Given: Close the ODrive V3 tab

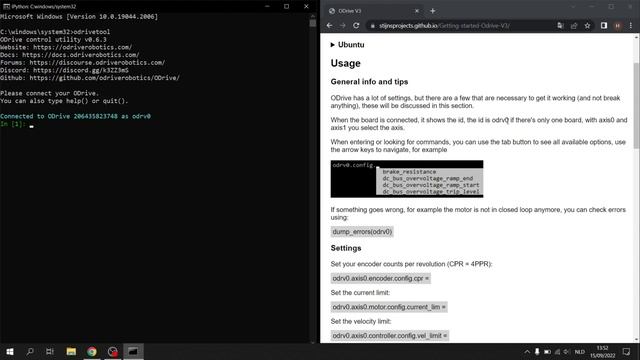Looking at the screenshot, I should pyautogui.click(x=417, y=11).
